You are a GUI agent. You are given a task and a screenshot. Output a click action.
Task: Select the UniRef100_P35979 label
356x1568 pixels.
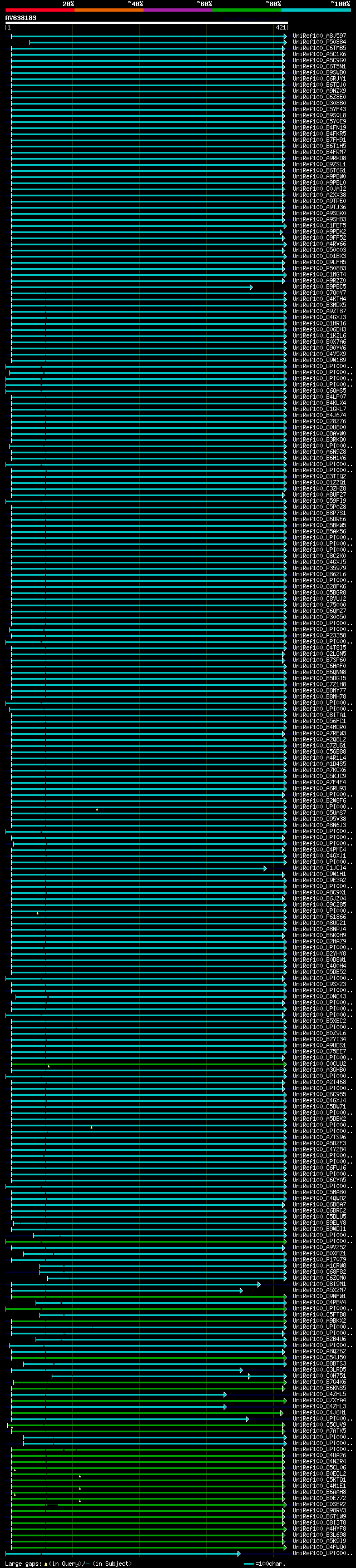pyautogui.click(x=319, y=568)
